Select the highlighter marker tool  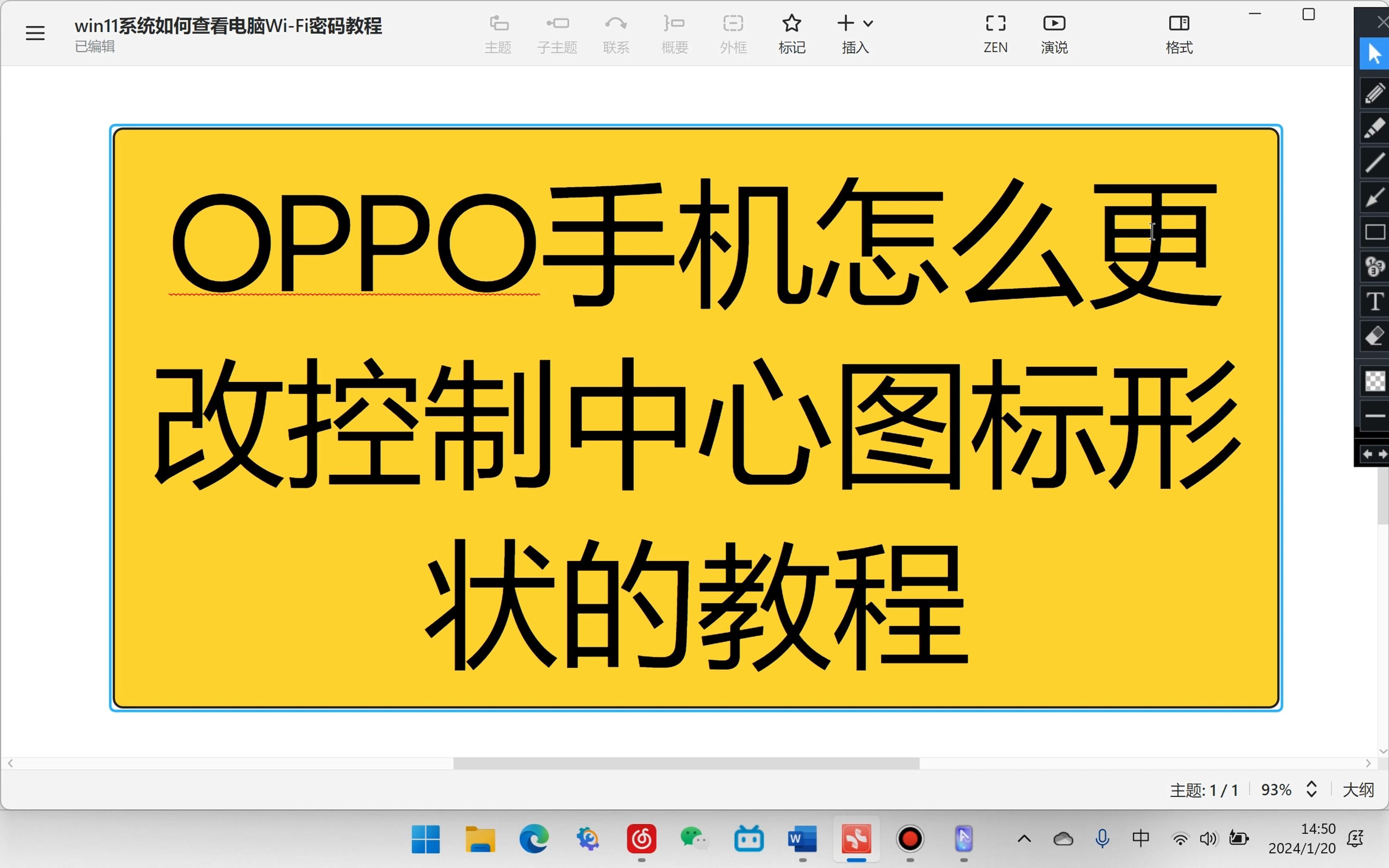pos(1375,128)
